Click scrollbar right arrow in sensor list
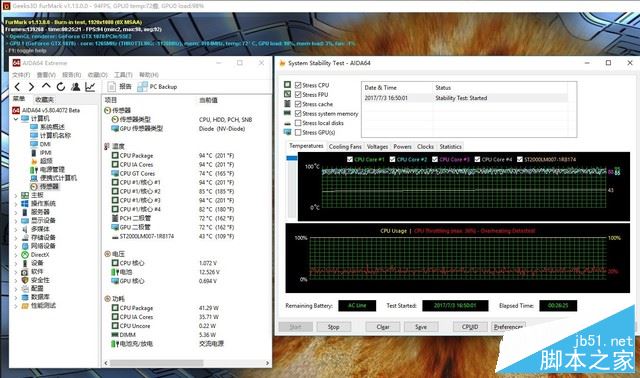Screen dimensions: 640x378 [x=267, y=363]
